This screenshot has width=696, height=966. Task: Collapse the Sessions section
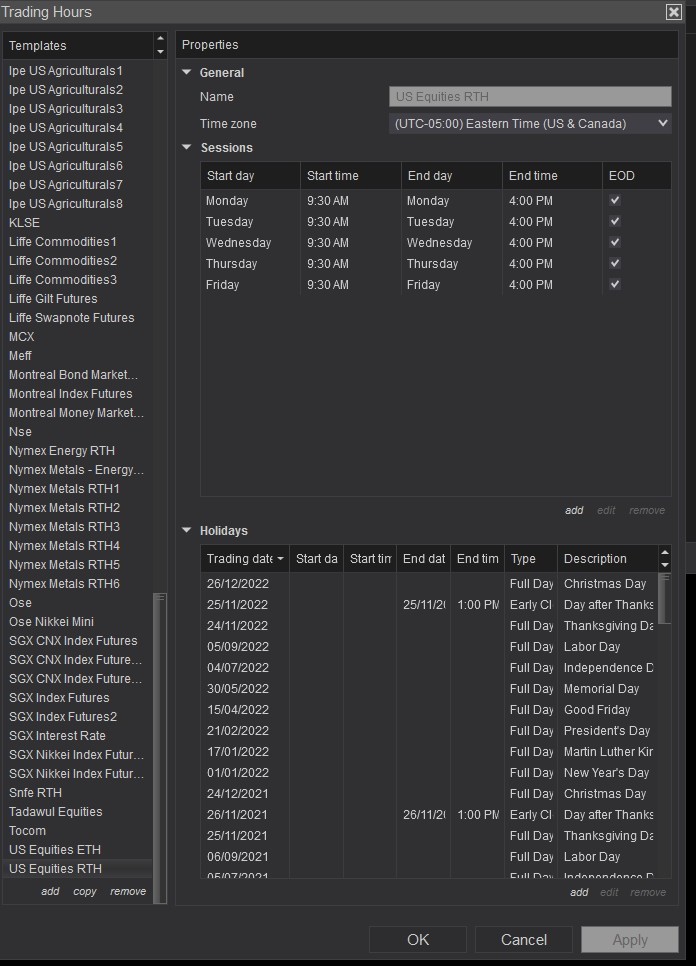[187, 147]
